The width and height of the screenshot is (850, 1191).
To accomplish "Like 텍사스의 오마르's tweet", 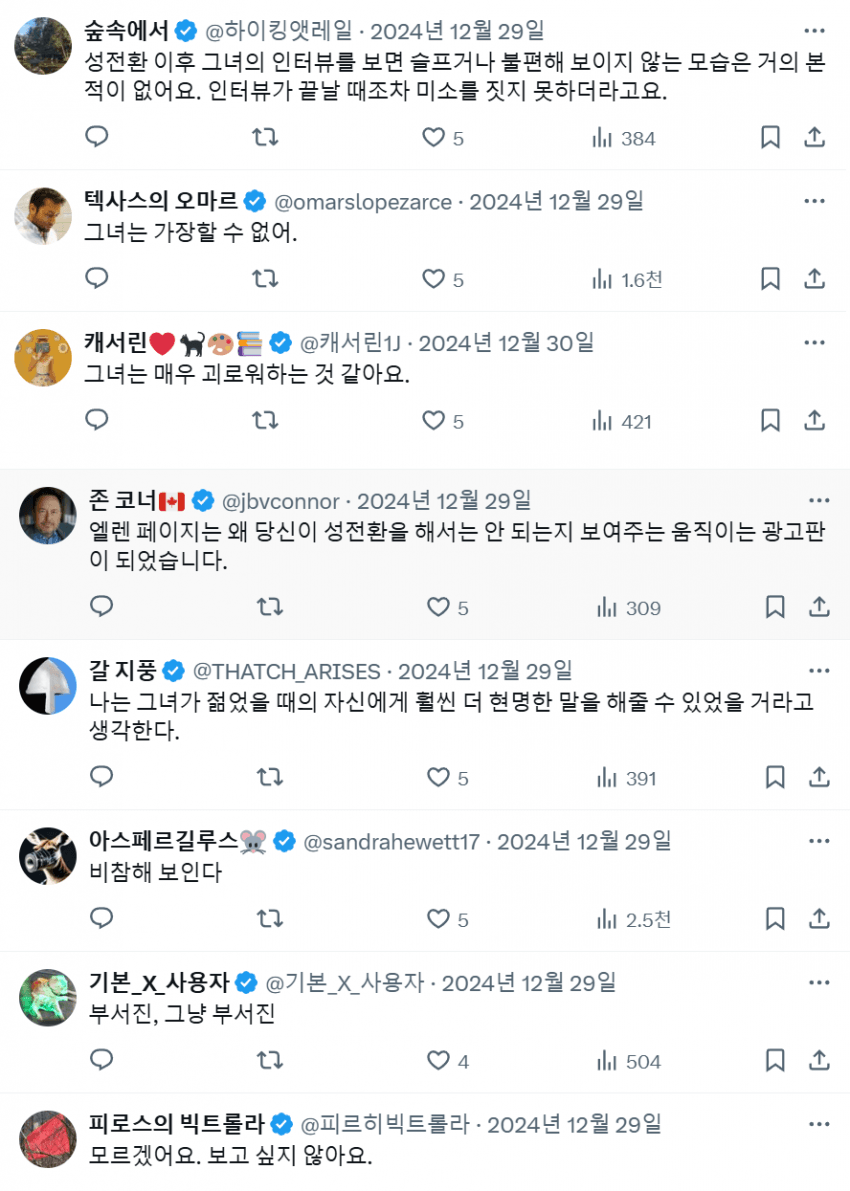I will click(x=433, y=278).
